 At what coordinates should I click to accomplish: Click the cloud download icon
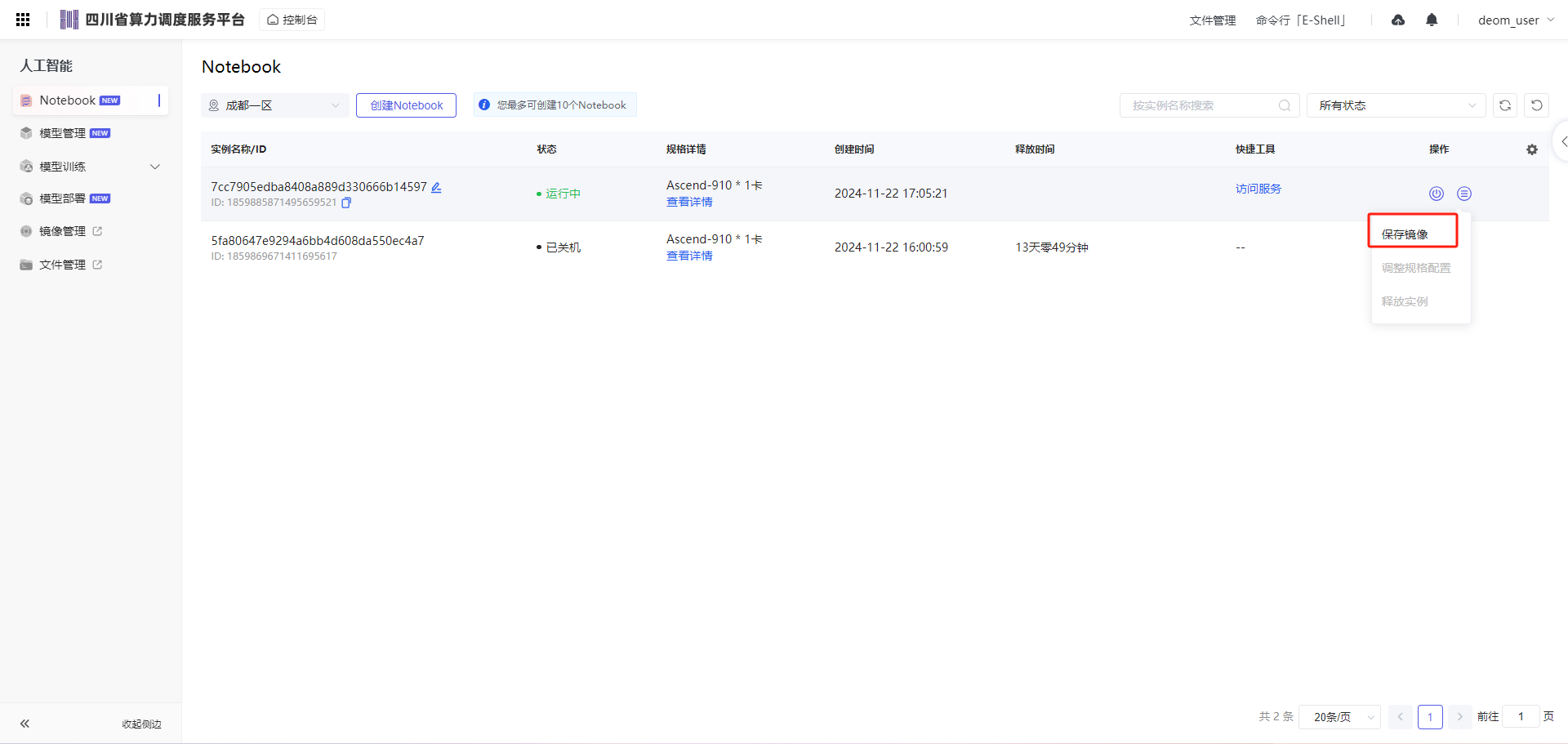(1398, 20)
